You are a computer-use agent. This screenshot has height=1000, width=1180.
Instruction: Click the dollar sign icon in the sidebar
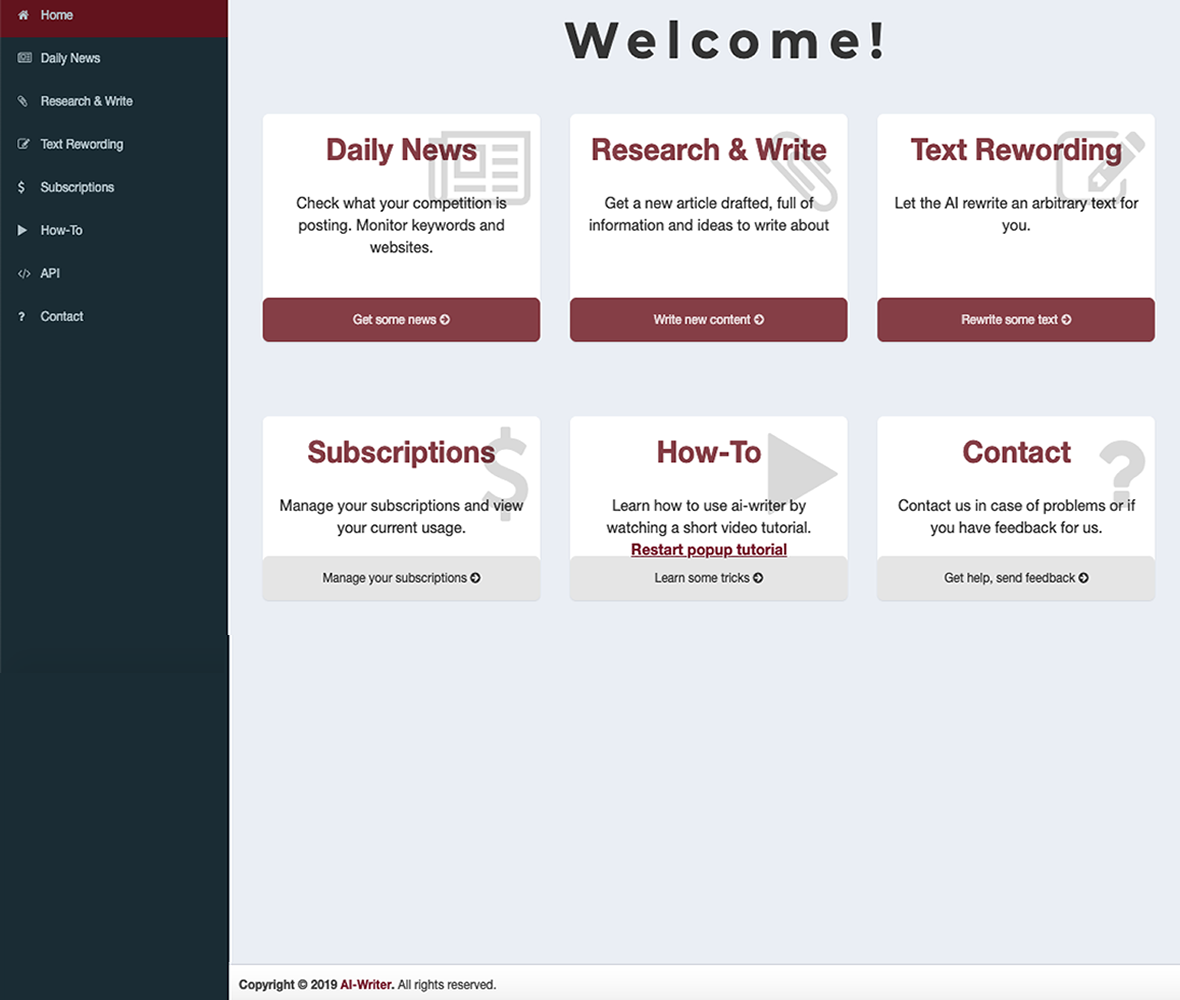pyautogui.click(x=21, y=187)
